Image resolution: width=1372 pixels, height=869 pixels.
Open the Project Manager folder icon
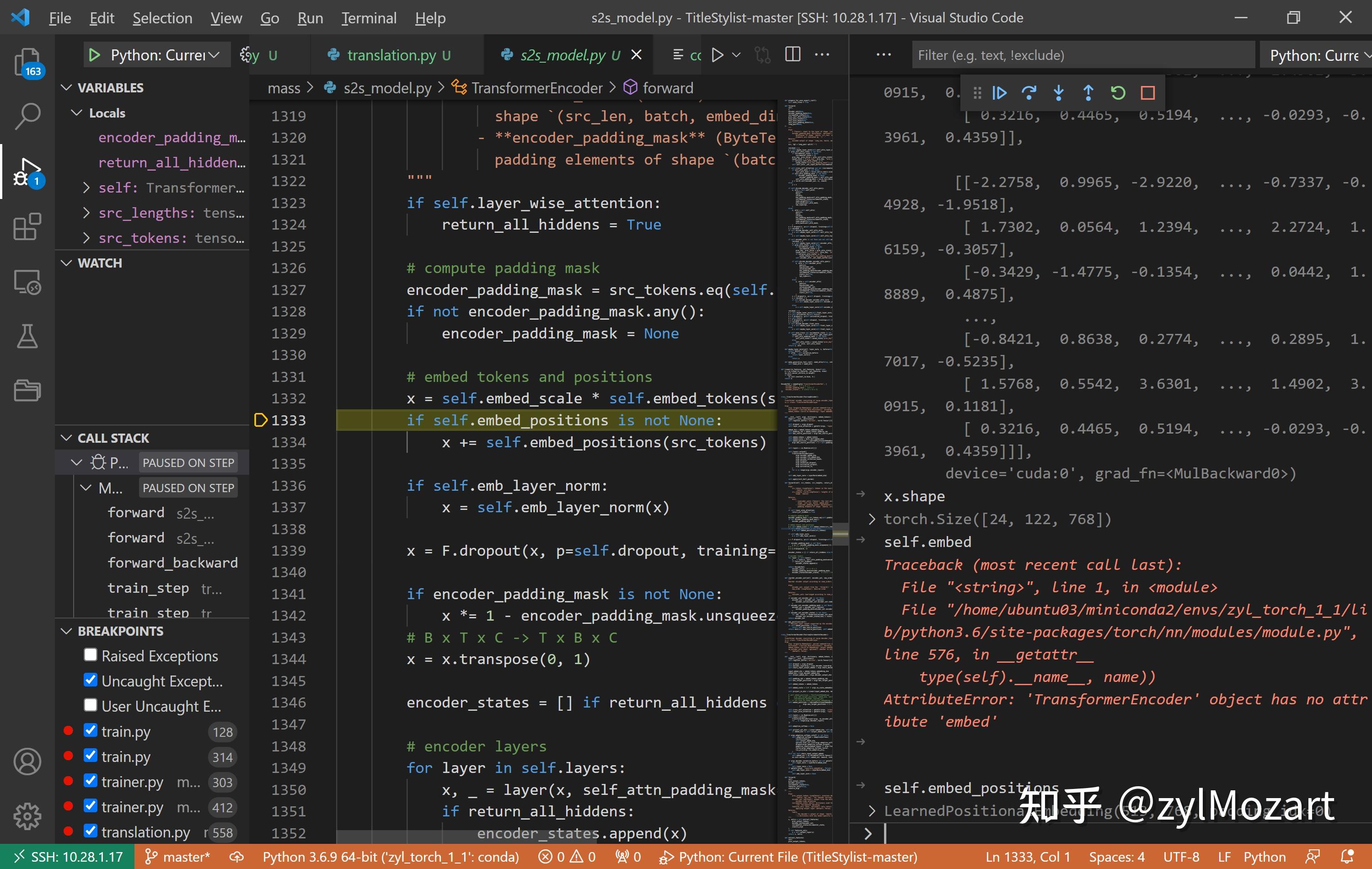pyautogui.click(x=27, y=390)
